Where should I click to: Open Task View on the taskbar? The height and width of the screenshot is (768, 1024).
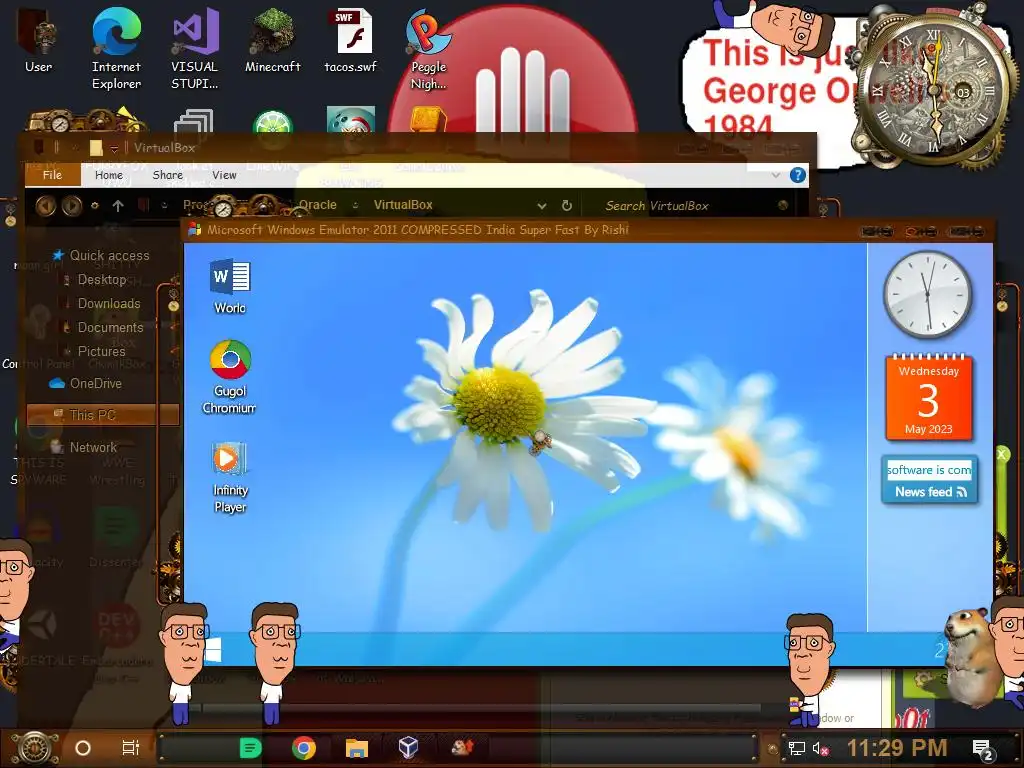click(131, 748)
